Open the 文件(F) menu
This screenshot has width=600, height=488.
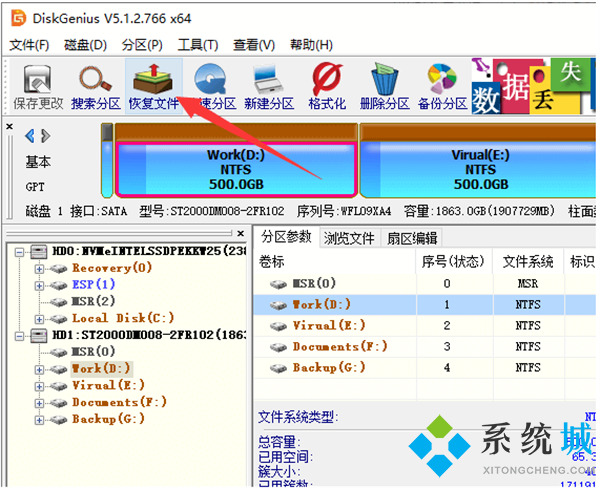click(29, 45)
